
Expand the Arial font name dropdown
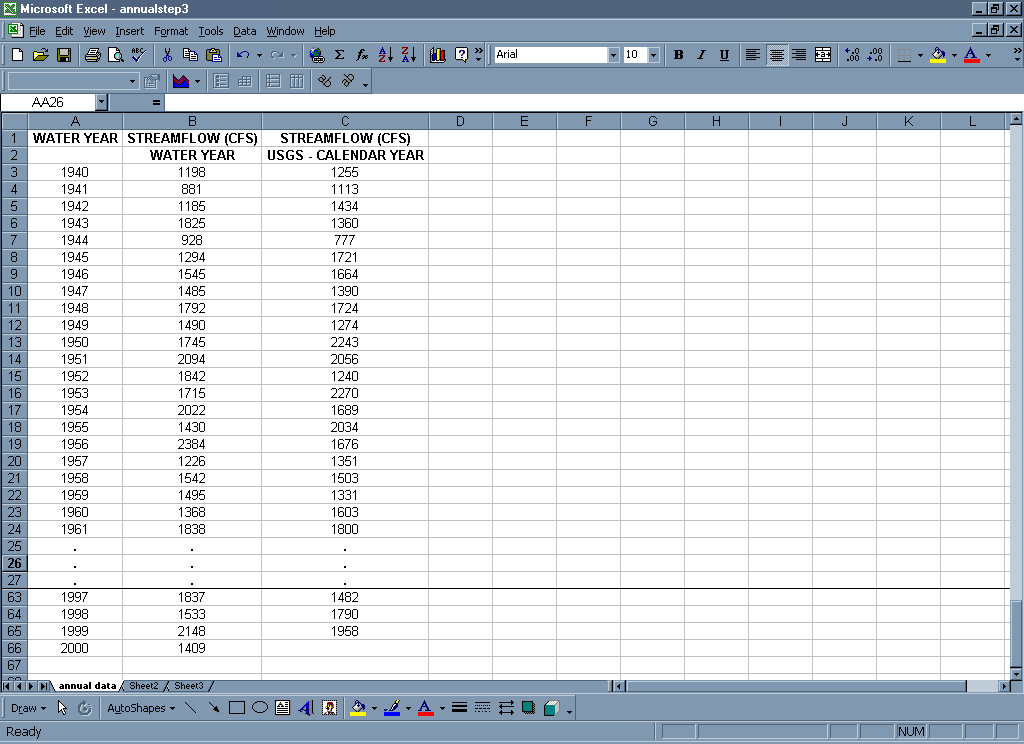[613, 55]
